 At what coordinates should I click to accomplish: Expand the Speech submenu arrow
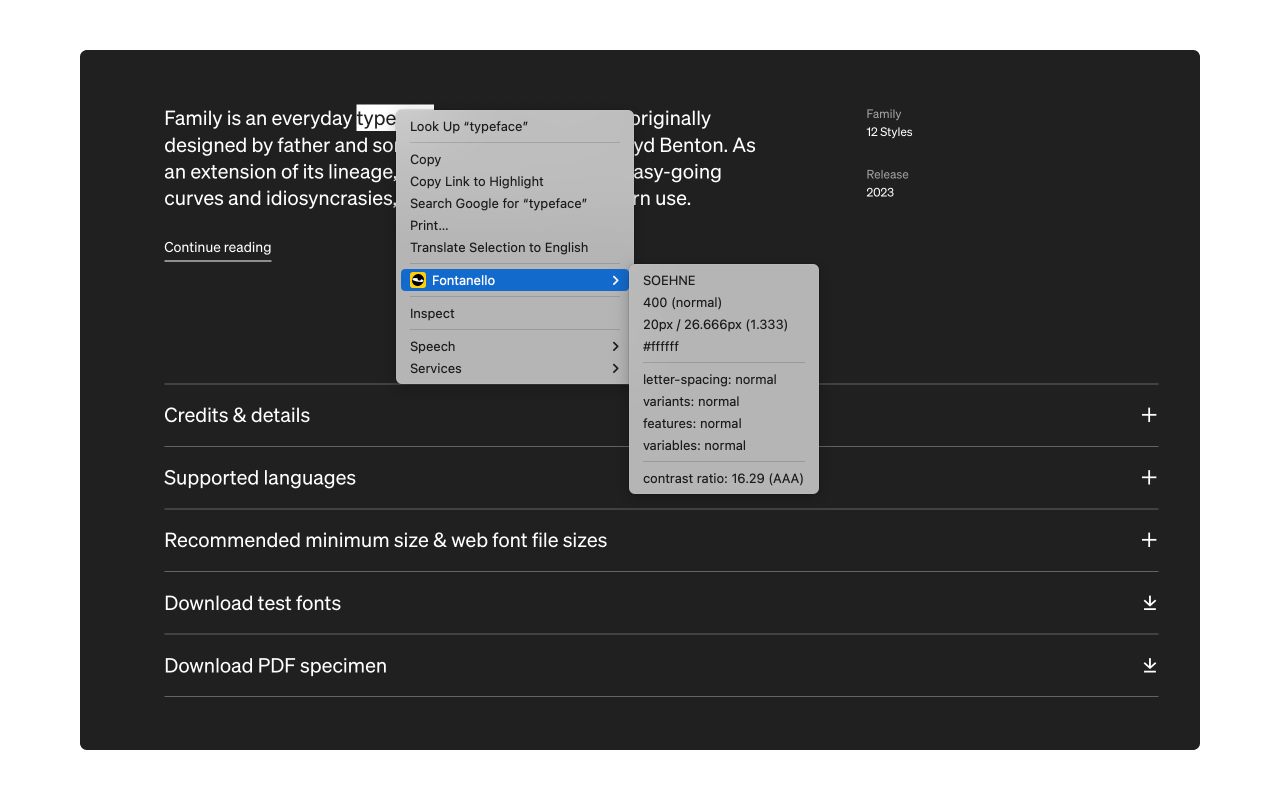615,347
